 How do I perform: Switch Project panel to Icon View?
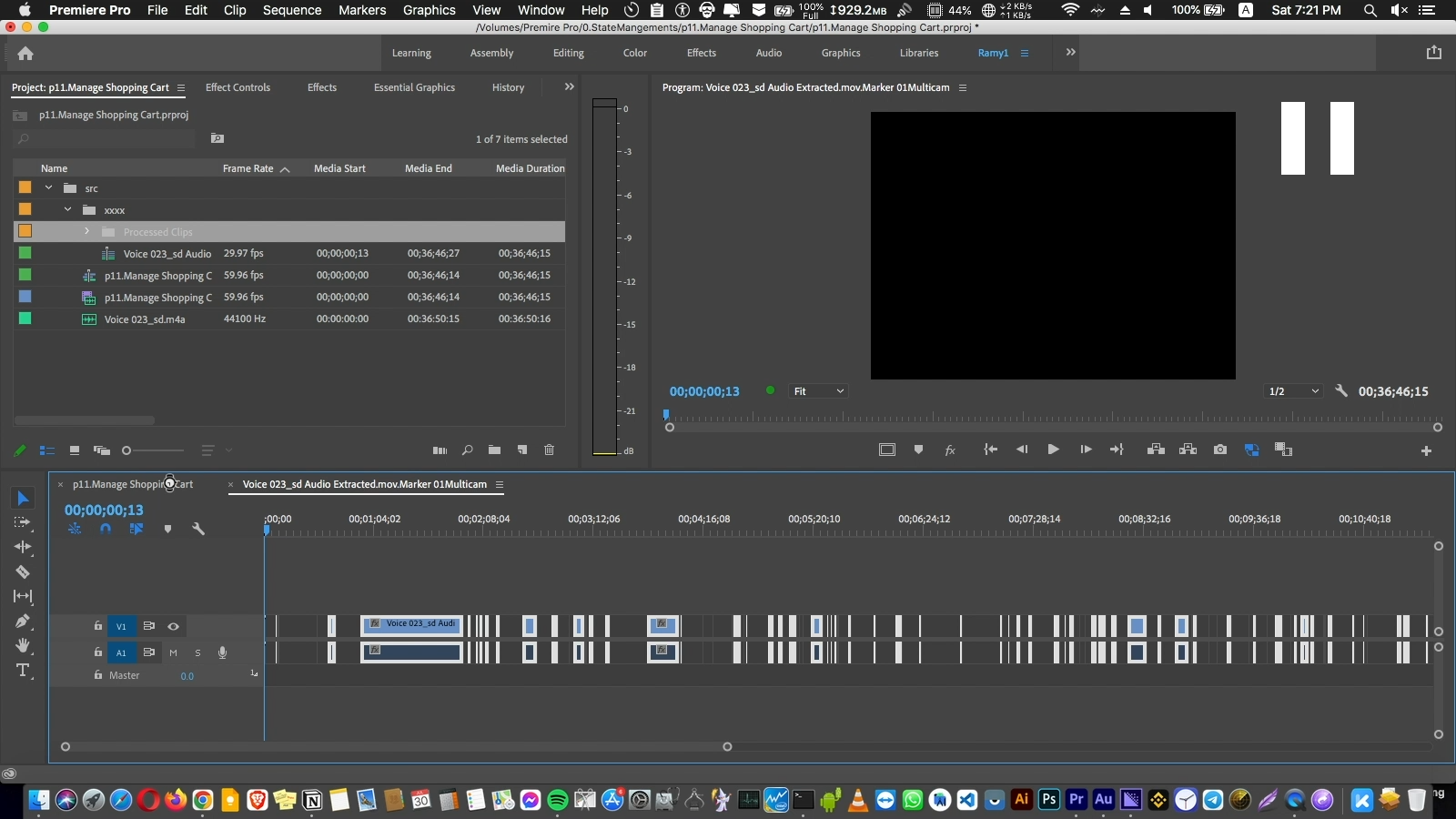pyautogui.click(x=75, y=450)
